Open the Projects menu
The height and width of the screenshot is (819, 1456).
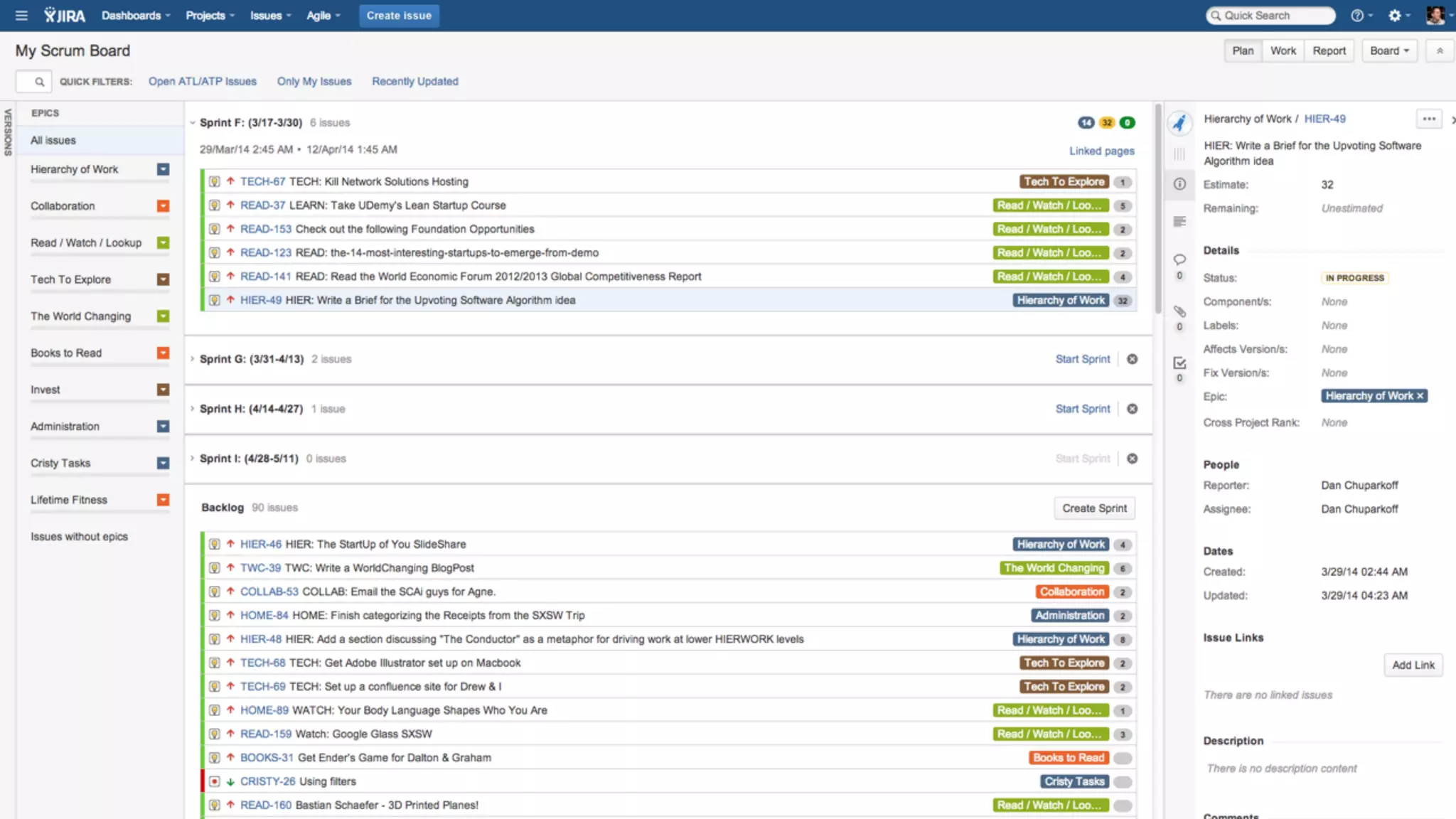point(210,16)
